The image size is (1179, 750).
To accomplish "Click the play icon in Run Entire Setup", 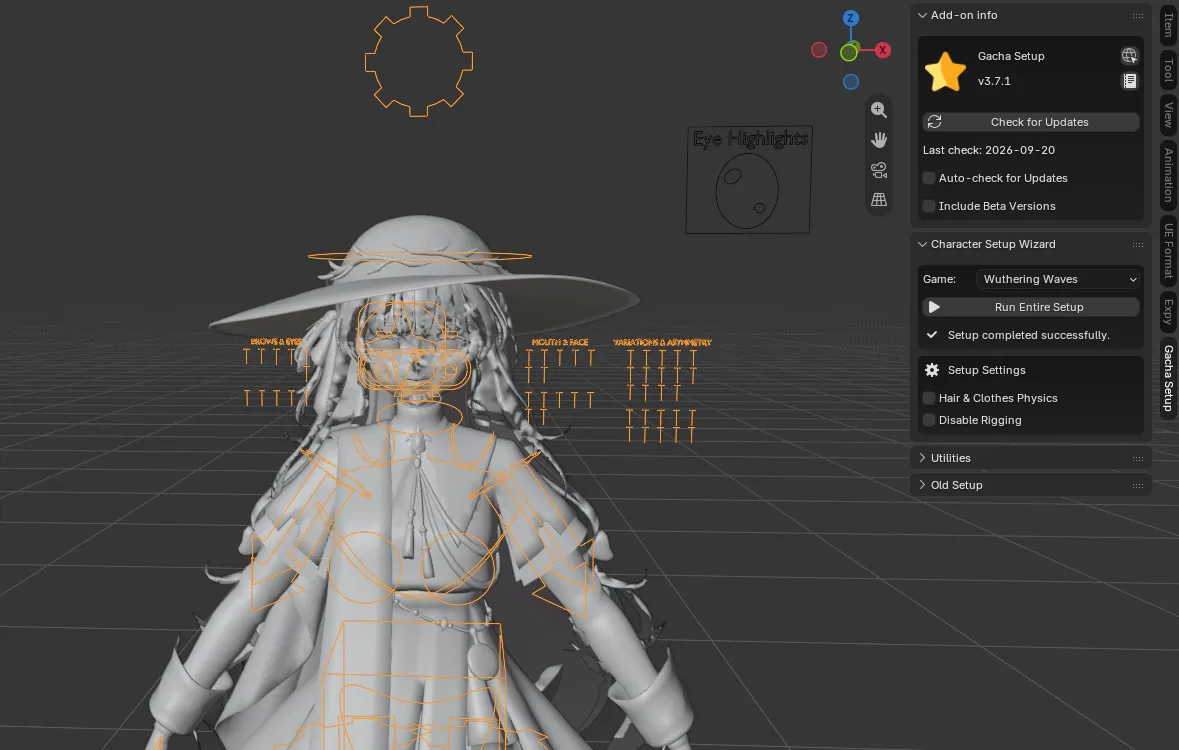I will tap(934, 307).
